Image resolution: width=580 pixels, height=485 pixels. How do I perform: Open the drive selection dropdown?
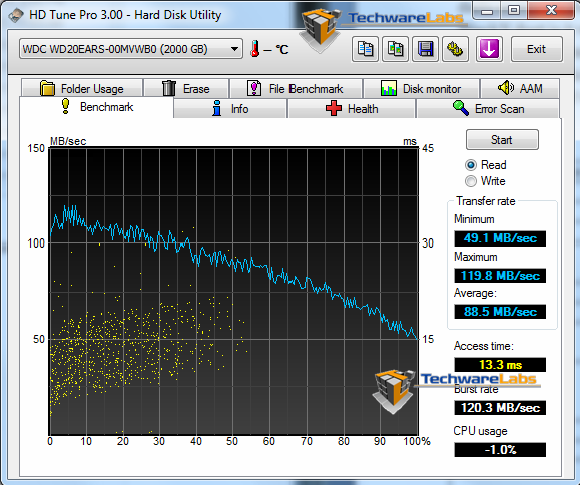click(131, 49)
